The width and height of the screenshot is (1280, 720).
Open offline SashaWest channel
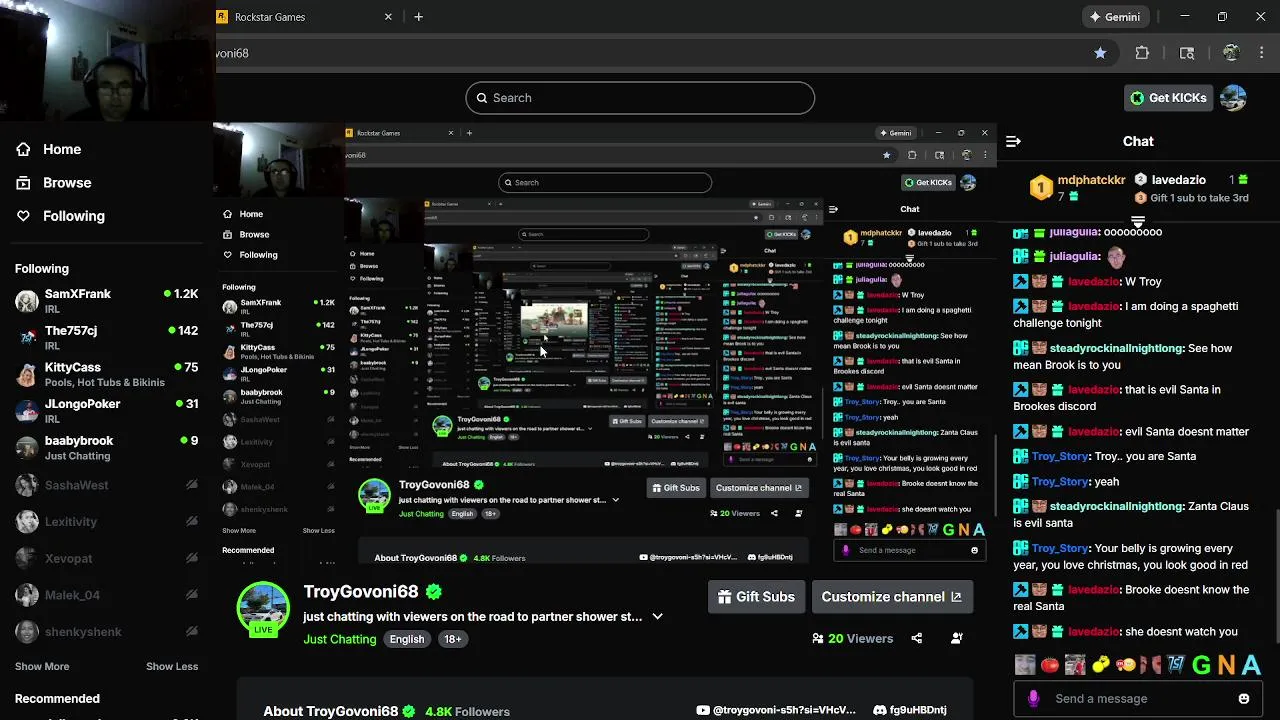[x=106, y=485]
